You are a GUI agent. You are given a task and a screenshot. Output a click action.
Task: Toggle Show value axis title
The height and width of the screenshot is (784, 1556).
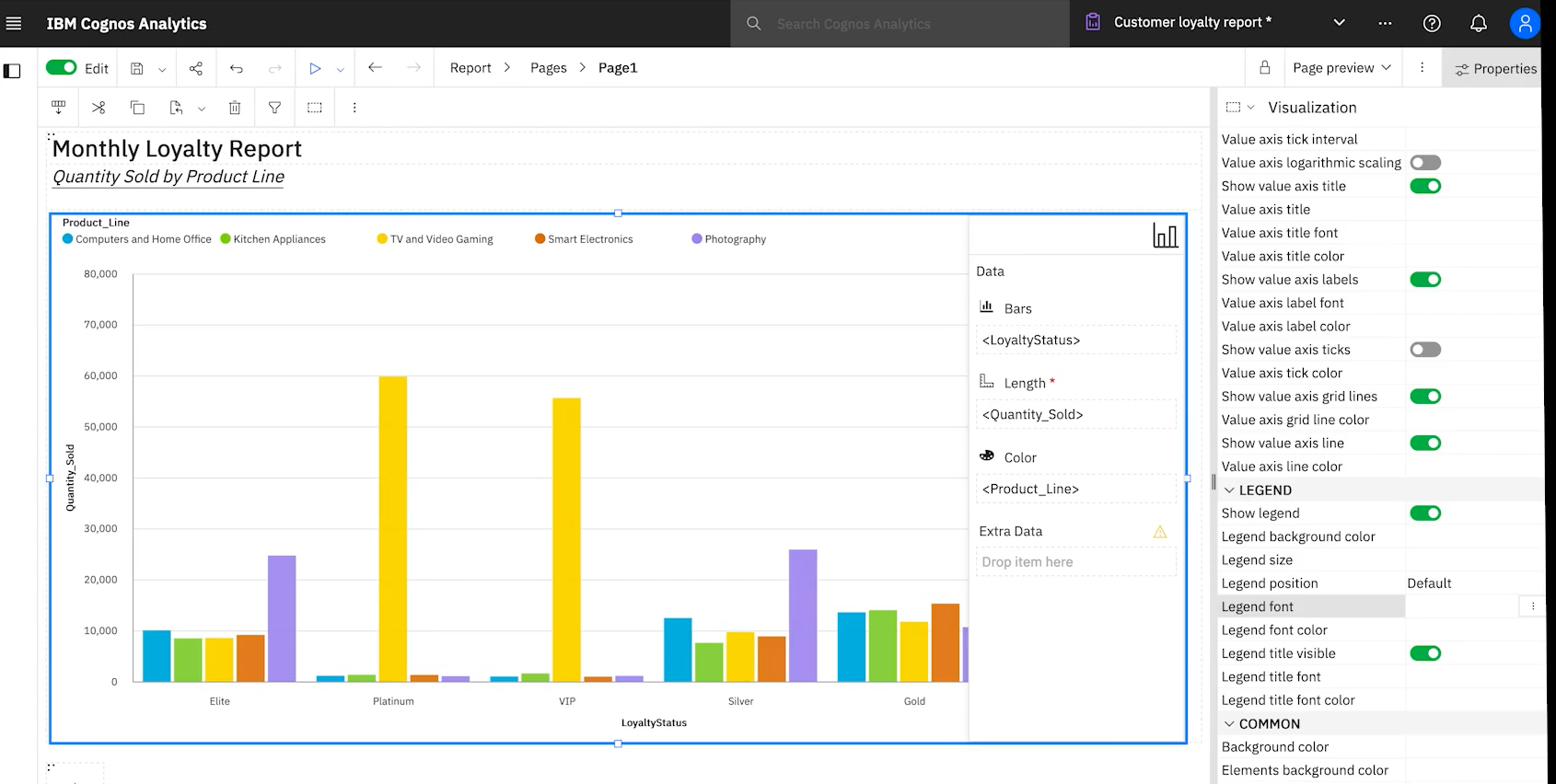(x=1425, y=186)
